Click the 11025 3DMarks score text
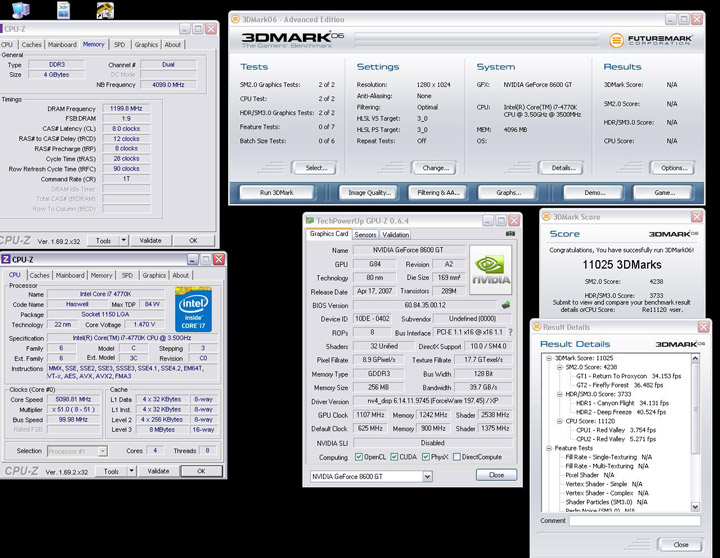Image resolution: width=720 pixels, height=558 pixels. (622, 265)
